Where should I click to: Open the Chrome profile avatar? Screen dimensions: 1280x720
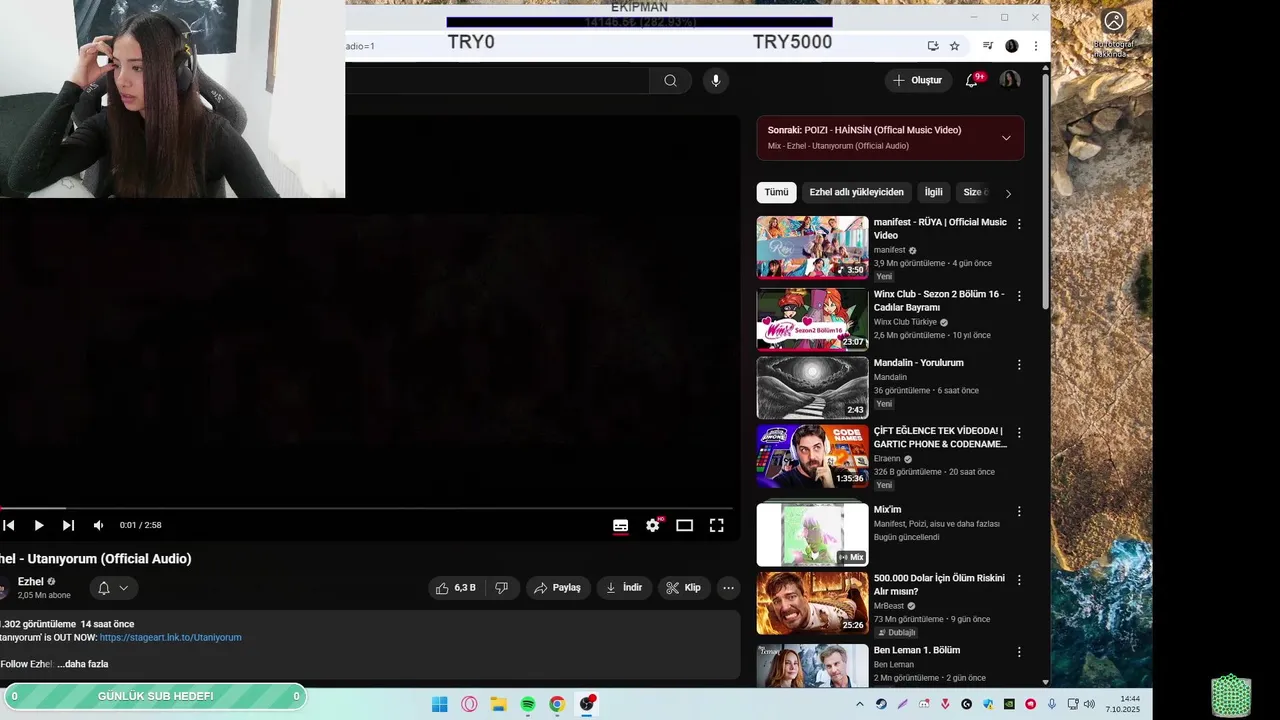pyautogui.click(x=1012, y=46)
